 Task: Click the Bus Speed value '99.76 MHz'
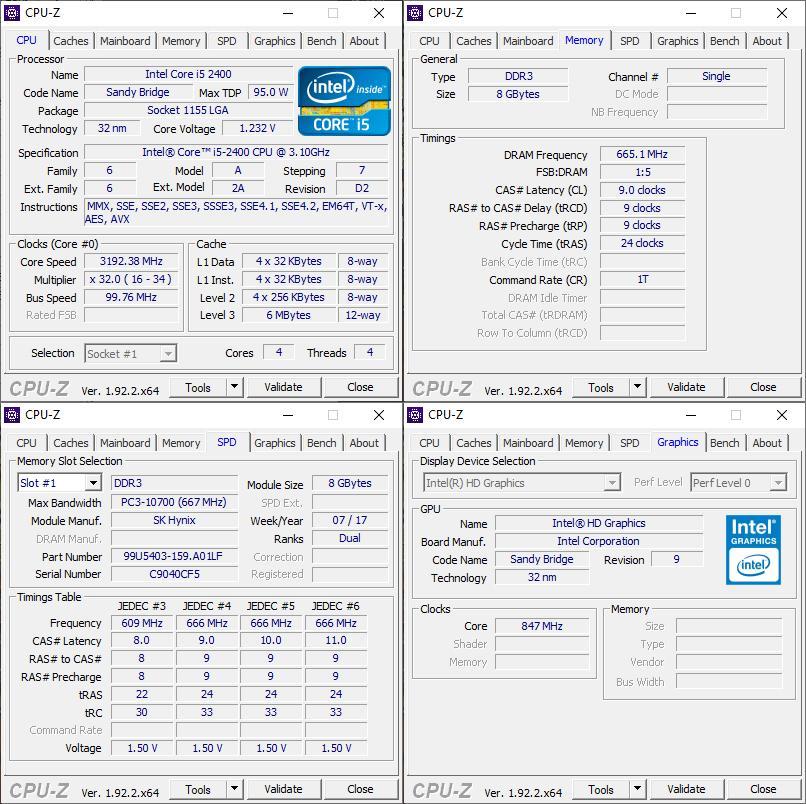[131, 297]
